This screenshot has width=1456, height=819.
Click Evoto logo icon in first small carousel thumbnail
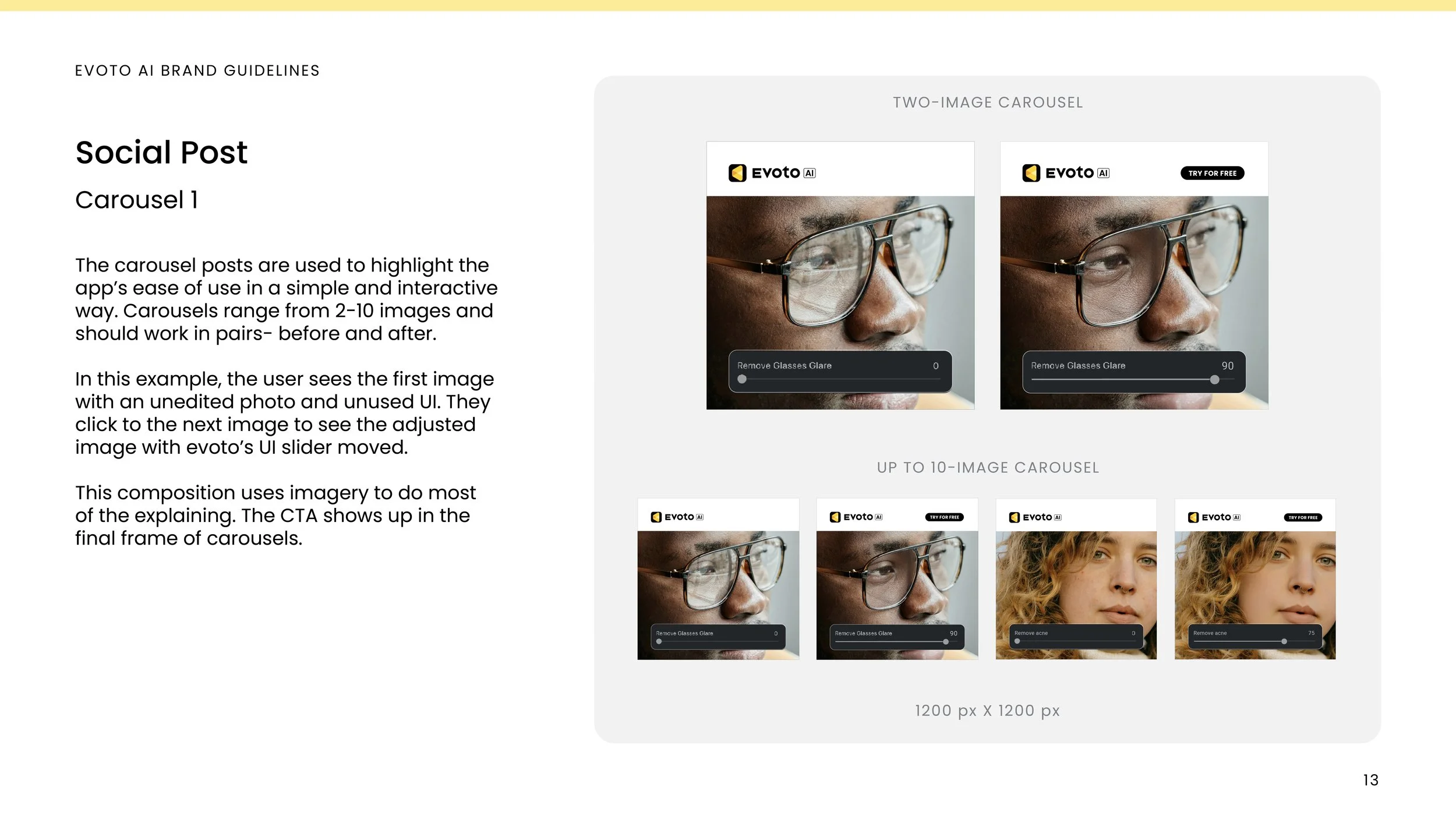pyautogui.click(x=656, y=517)
